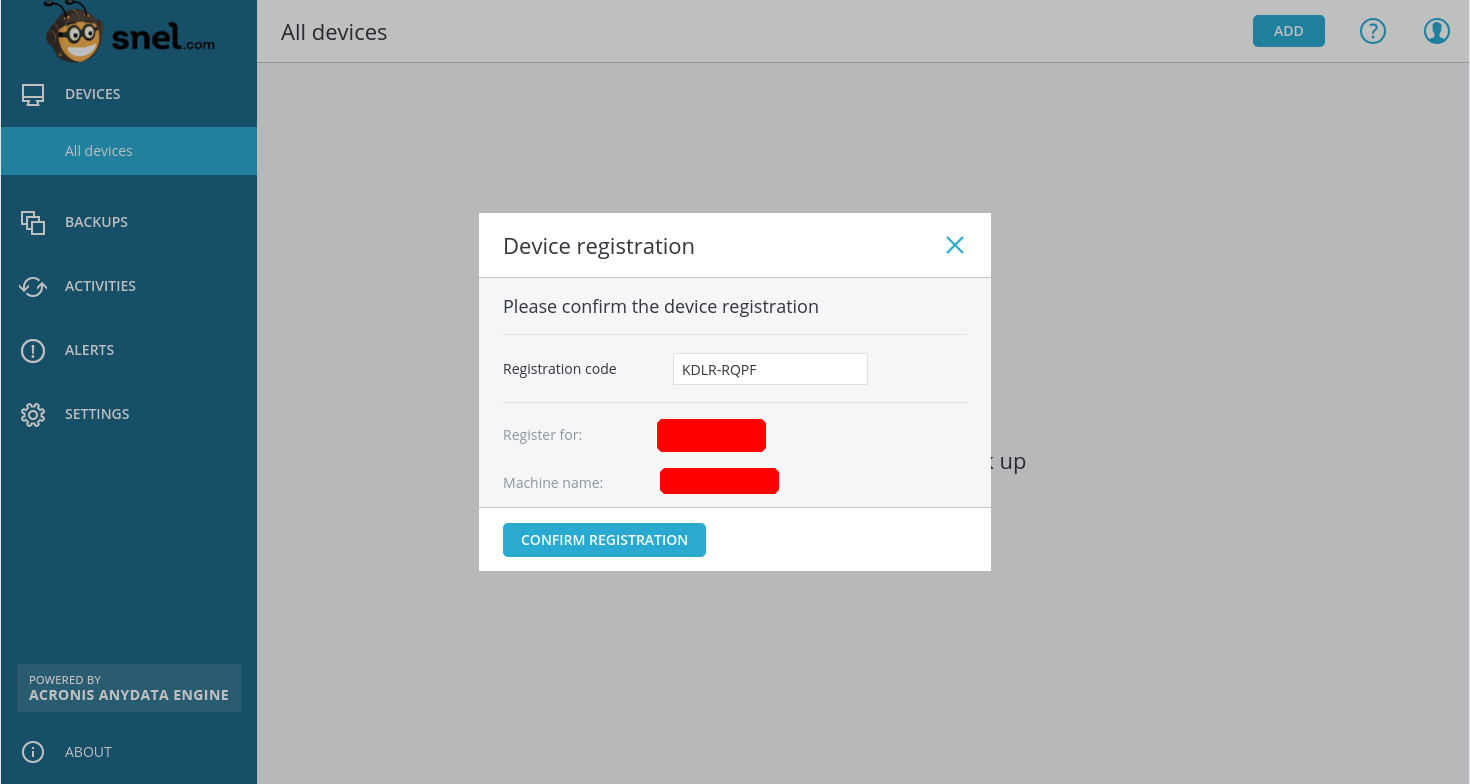Click the Powered by Acronis AnyData Engine badge
The image size is (1470, 784).
129,688
